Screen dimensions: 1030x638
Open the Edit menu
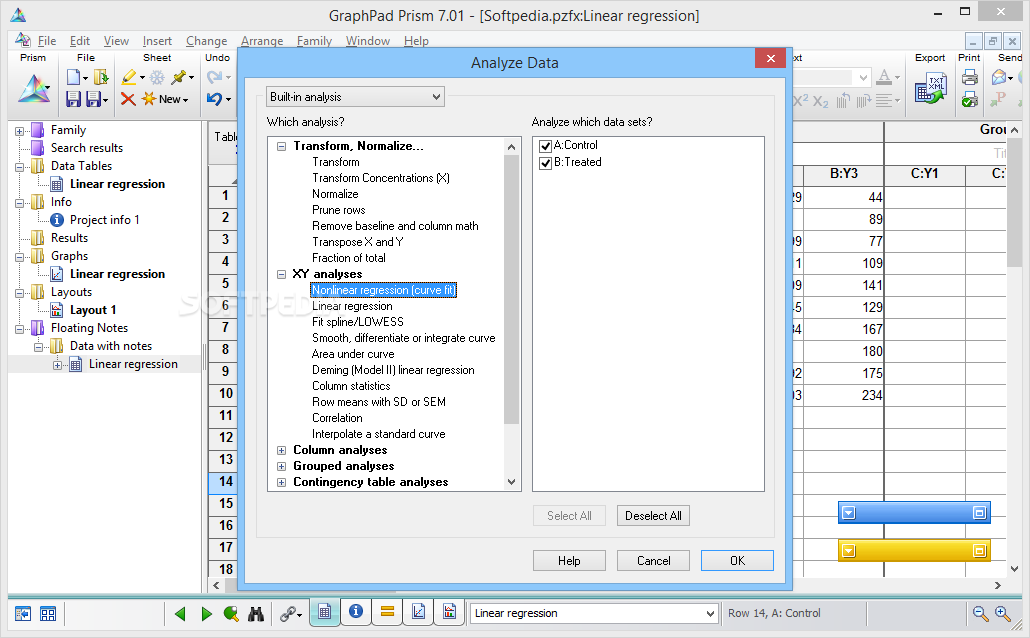point(80,41)
